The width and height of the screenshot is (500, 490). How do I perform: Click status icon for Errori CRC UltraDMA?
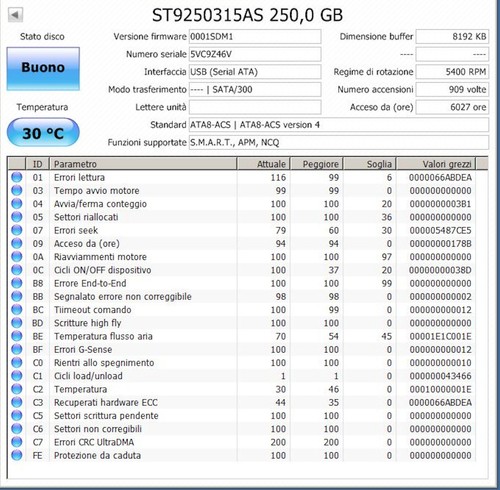17,442
